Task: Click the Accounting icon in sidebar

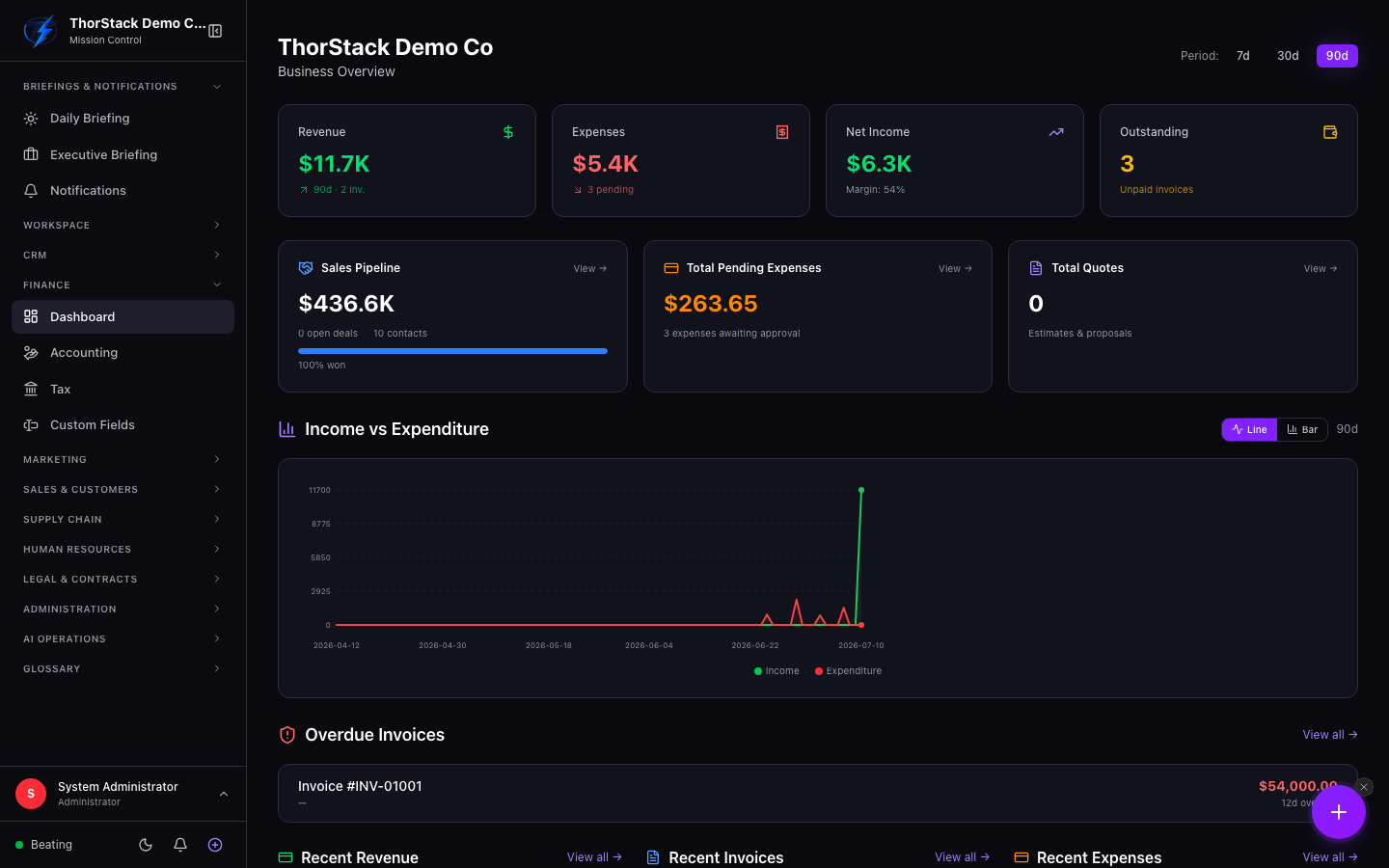Action: [x=31, y=353]
